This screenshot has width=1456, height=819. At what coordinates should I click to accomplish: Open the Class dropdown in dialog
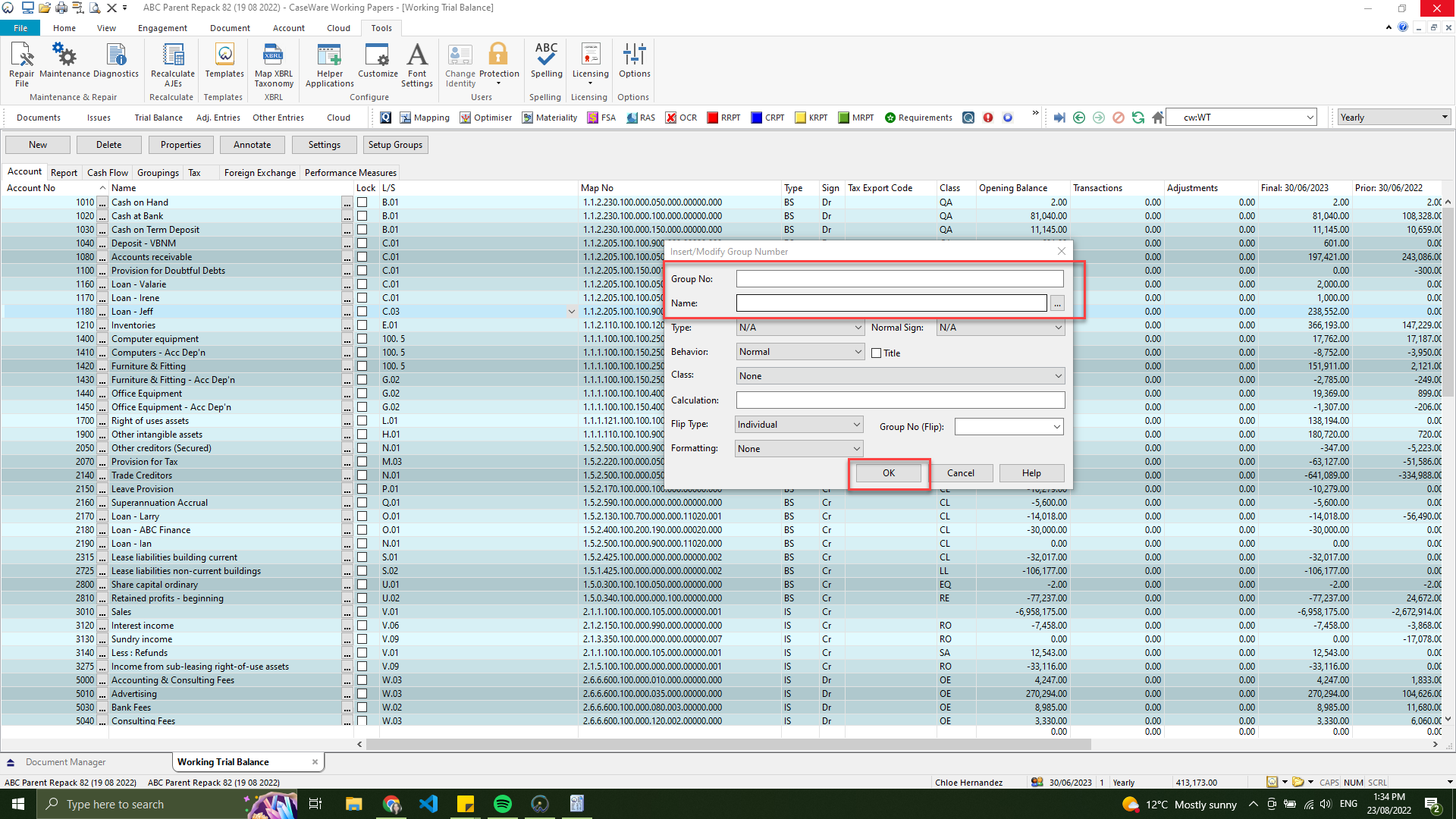pos(900,376)
